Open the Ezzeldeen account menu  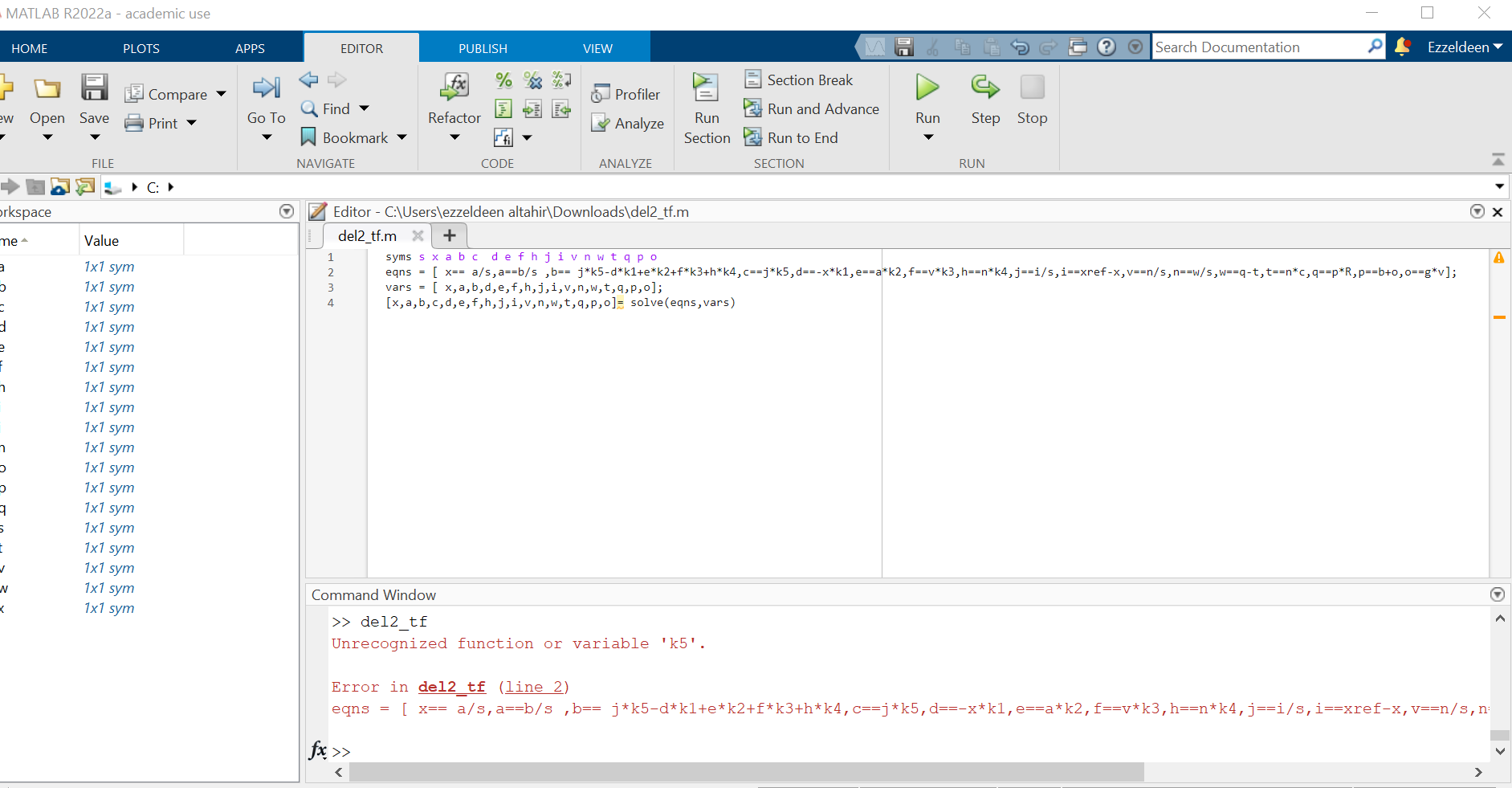point(1463,47)
